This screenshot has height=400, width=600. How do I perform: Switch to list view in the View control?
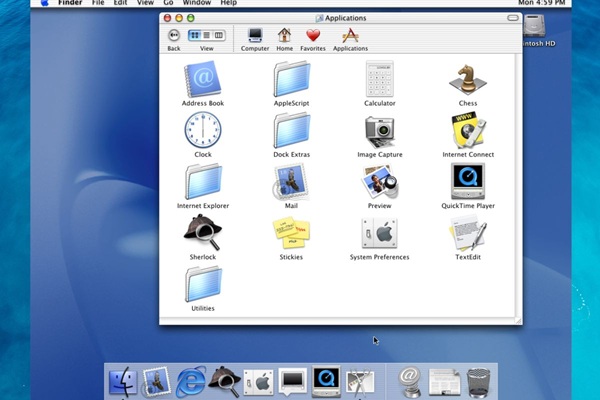(207, 35)
